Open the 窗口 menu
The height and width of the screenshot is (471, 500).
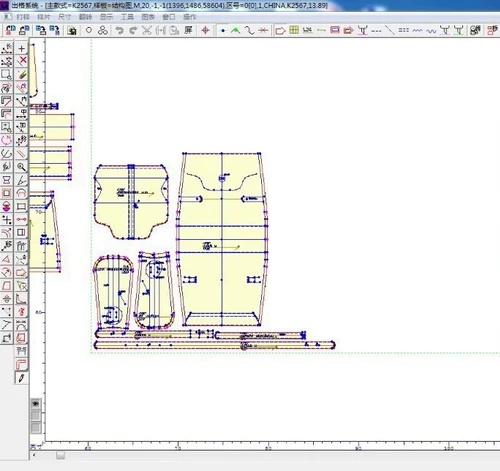tap(169, 17)
